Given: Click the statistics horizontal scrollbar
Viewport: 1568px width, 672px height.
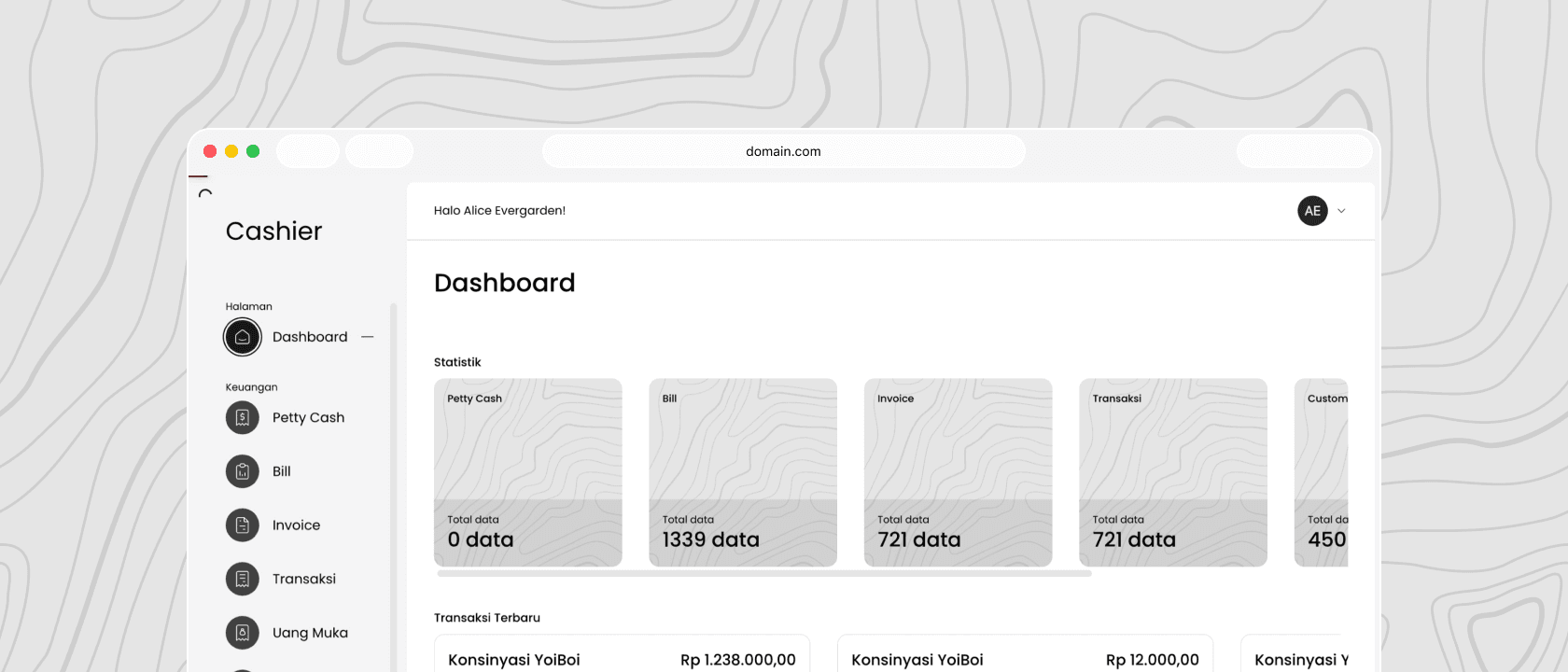Looking at the screenshot, I should [x=764, y=574].
